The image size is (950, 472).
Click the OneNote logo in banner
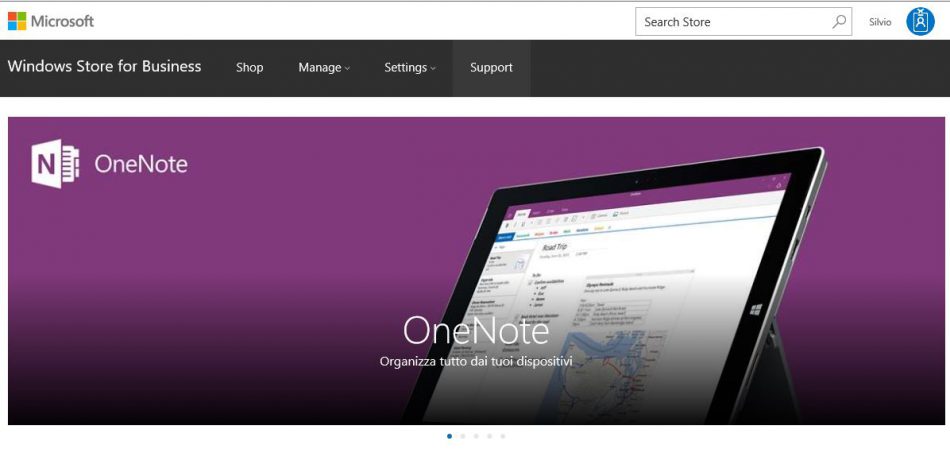point(110,164)
